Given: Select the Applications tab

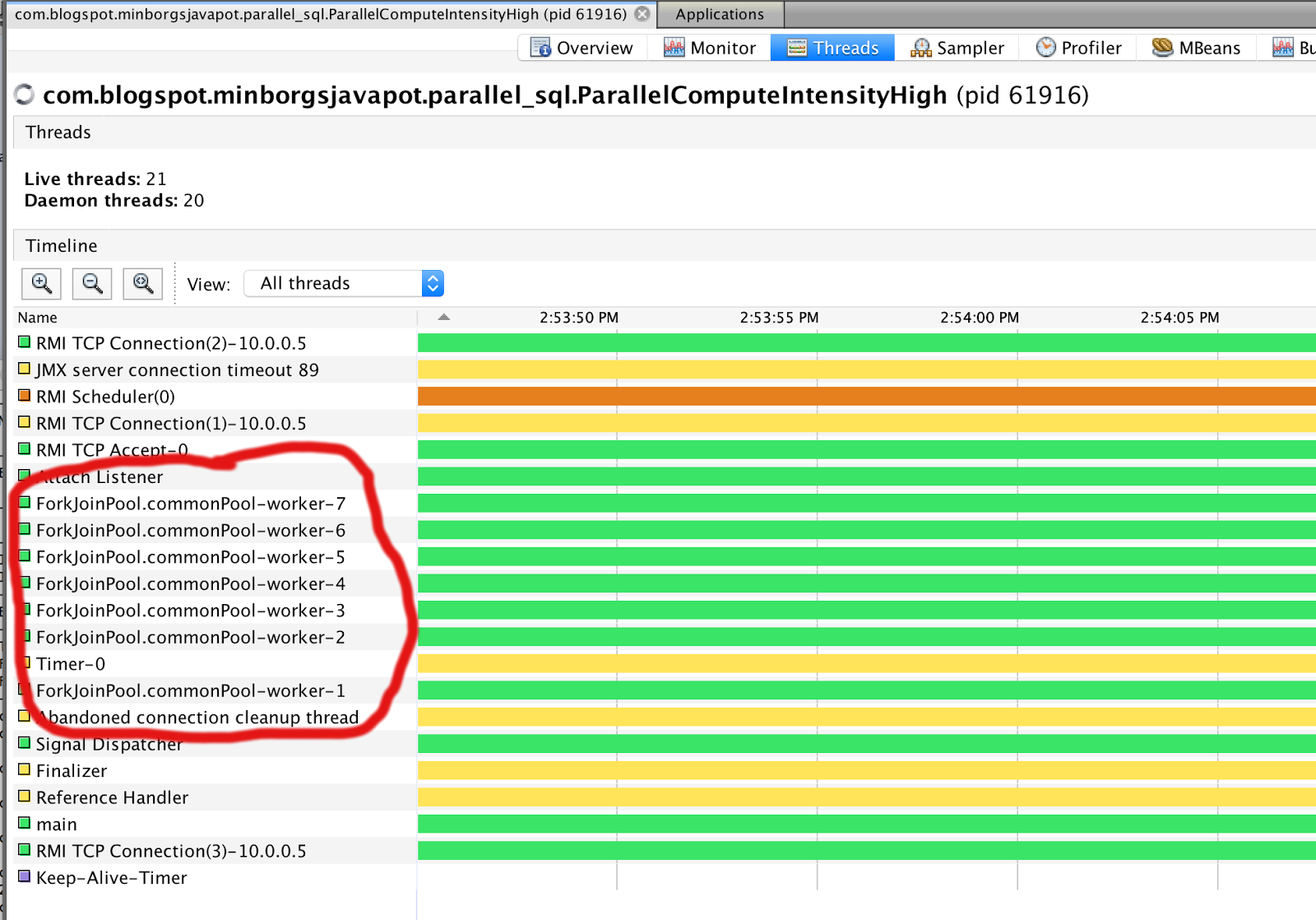Looking at the screenshot, I should point(720,14).
